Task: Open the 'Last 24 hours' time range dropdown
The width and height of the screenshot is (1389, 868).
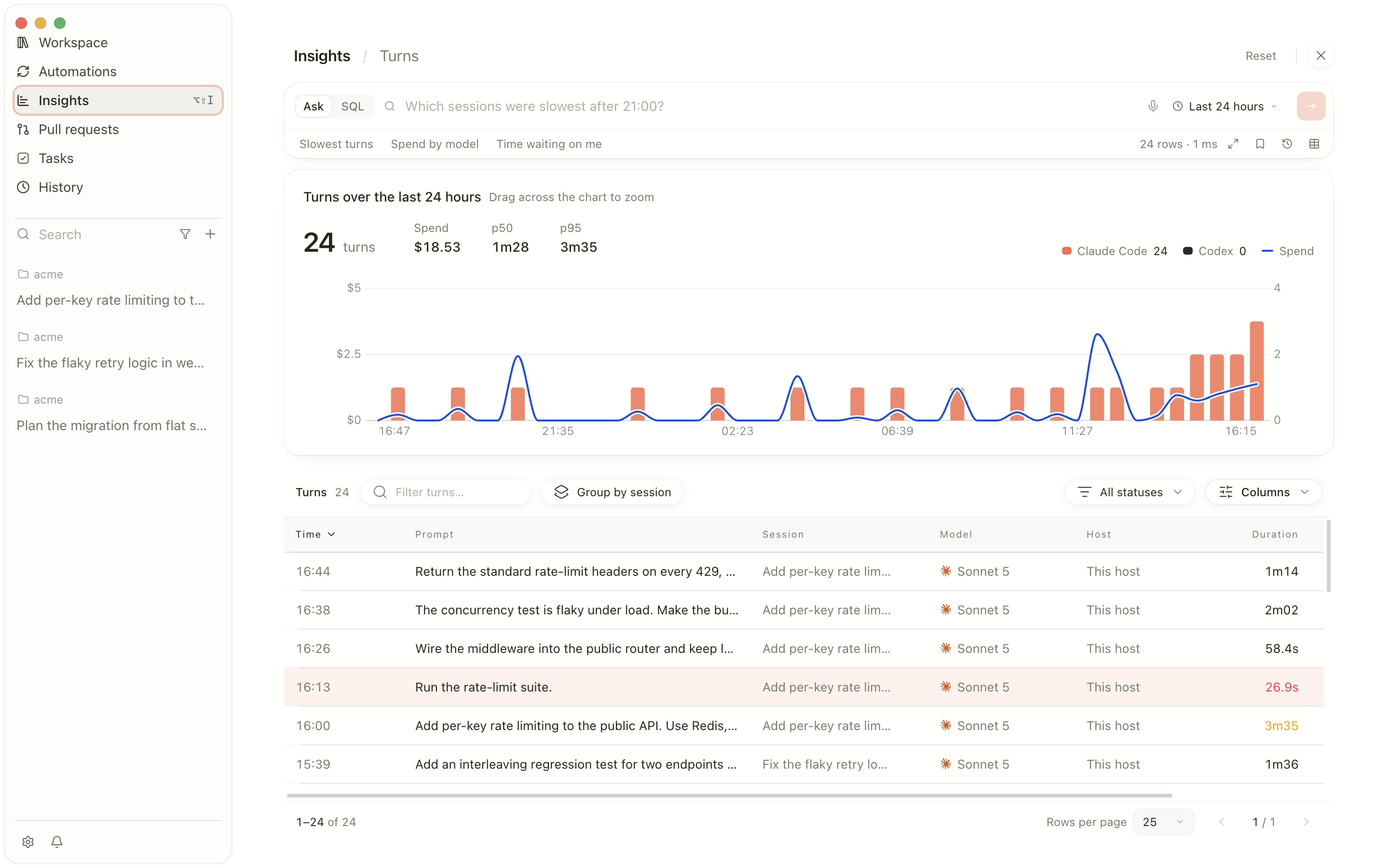Action: point(1224,106)
